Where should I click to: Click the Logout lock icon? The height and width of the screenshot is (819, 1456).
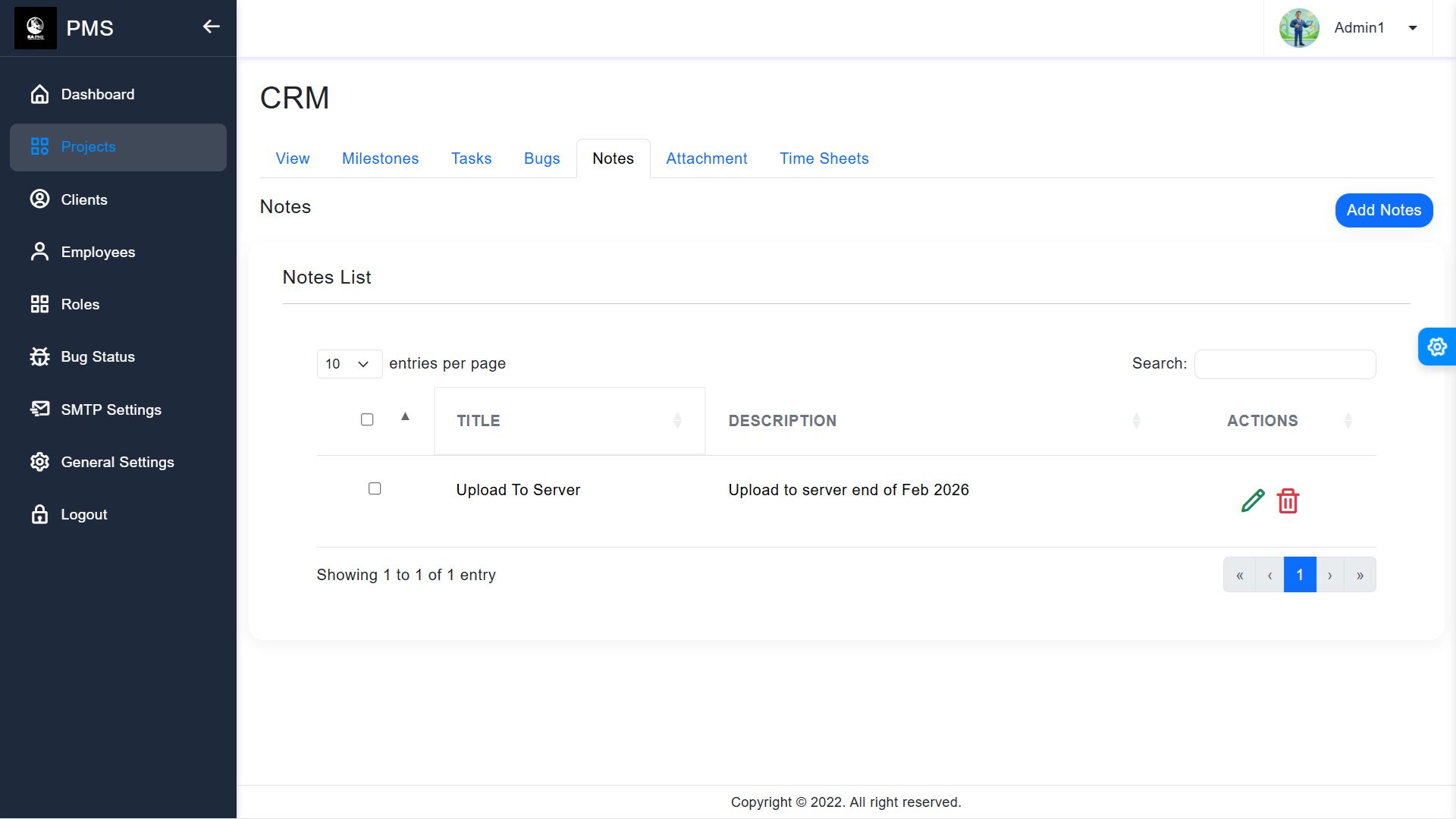[x=39, y=514]
